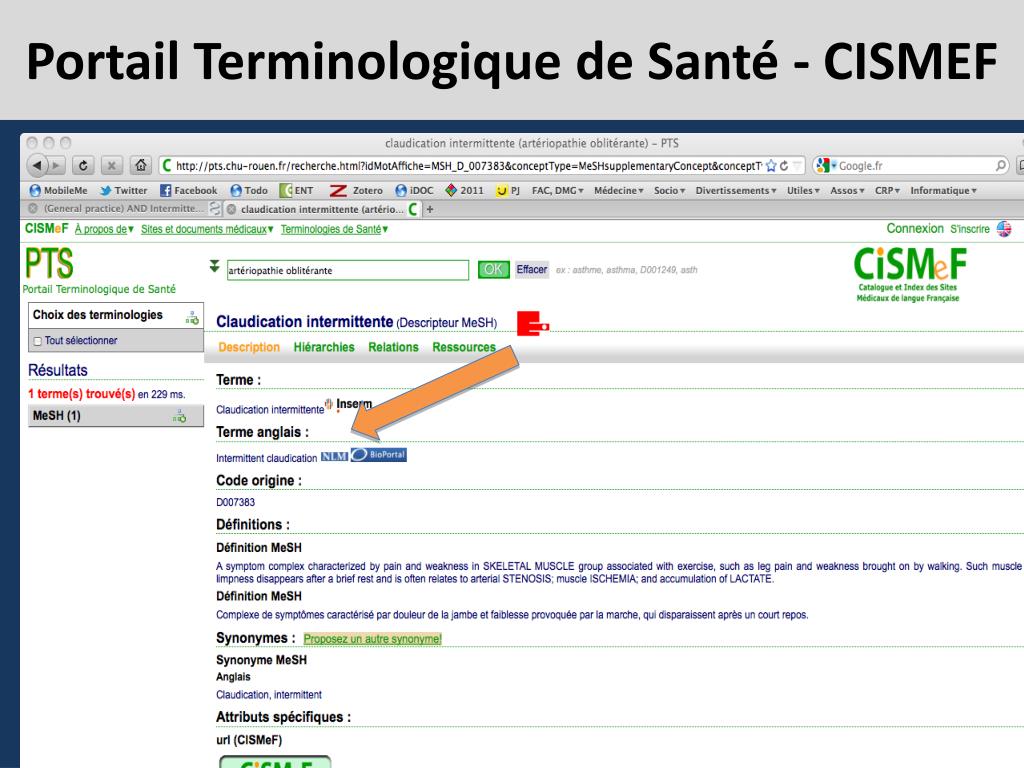Image resolution: width=1024 pixels, height=768 pixels.
Task: Switch to the Relations tab
Action: 393,347
